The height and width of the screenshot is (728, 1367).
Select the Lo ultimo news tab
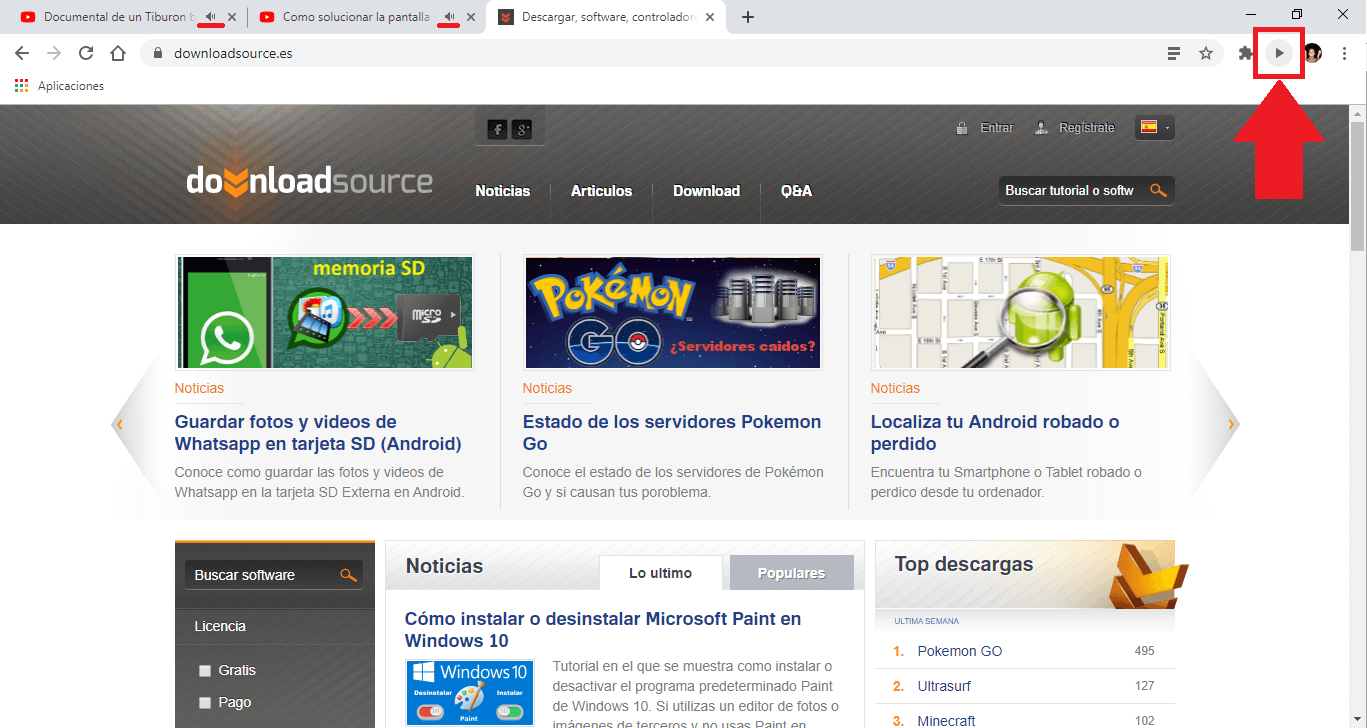[660, 573]
